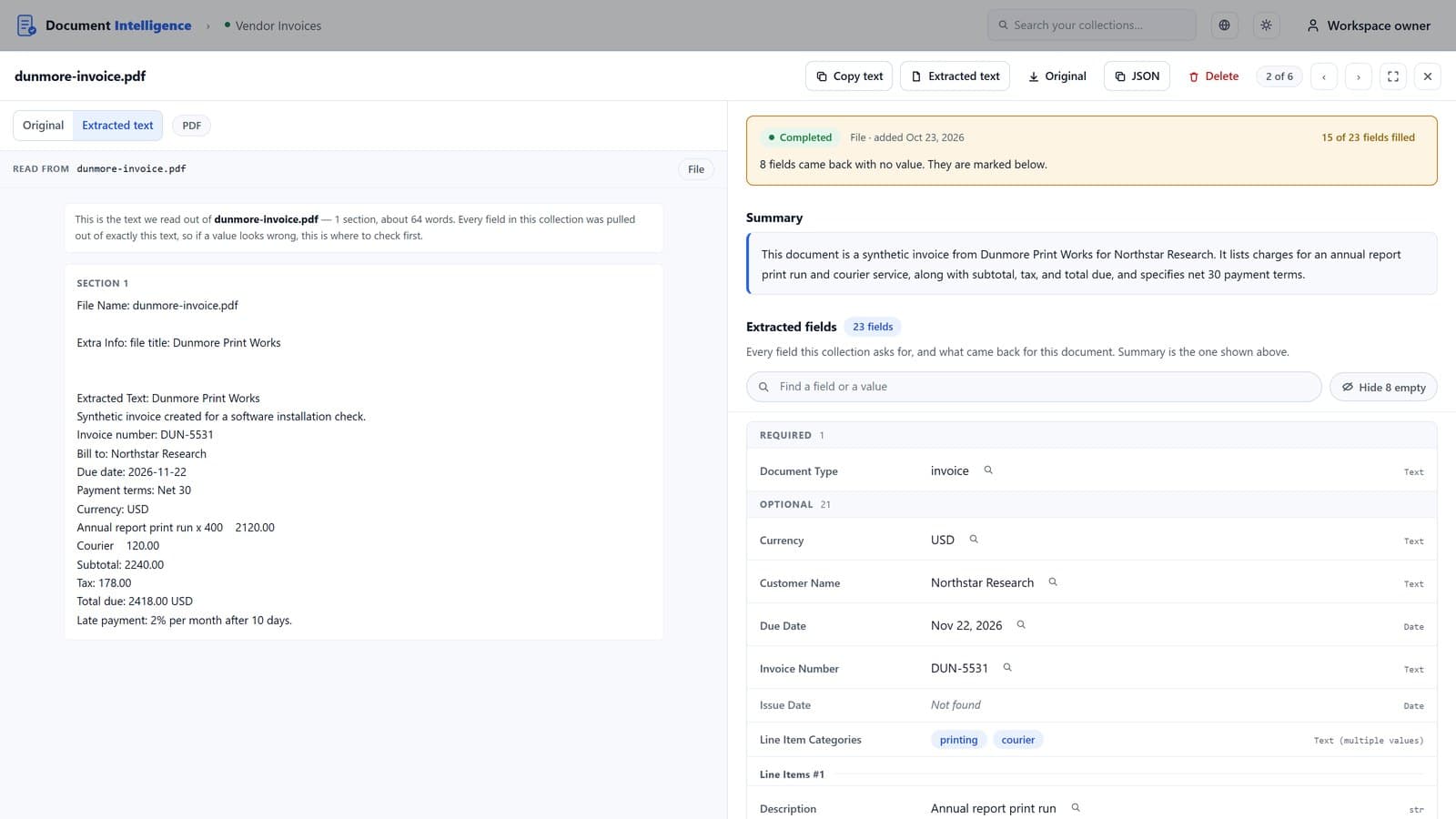1456x819 pixels.
Task: Click the PDF pill
Action: (x=191, y=126)
